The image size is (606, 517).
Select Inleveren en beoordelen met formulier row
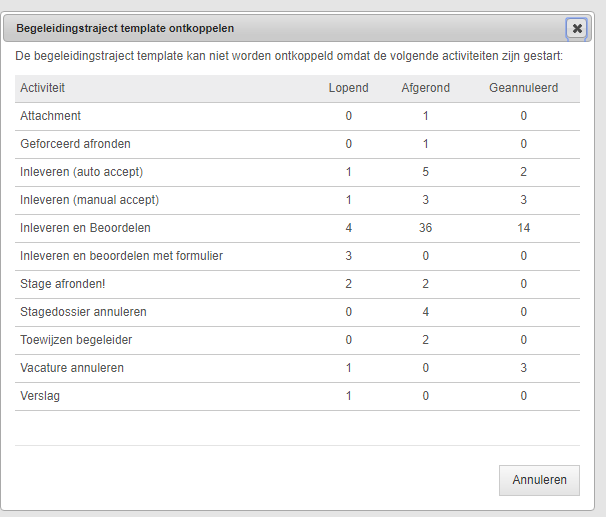tap(297, 257)
